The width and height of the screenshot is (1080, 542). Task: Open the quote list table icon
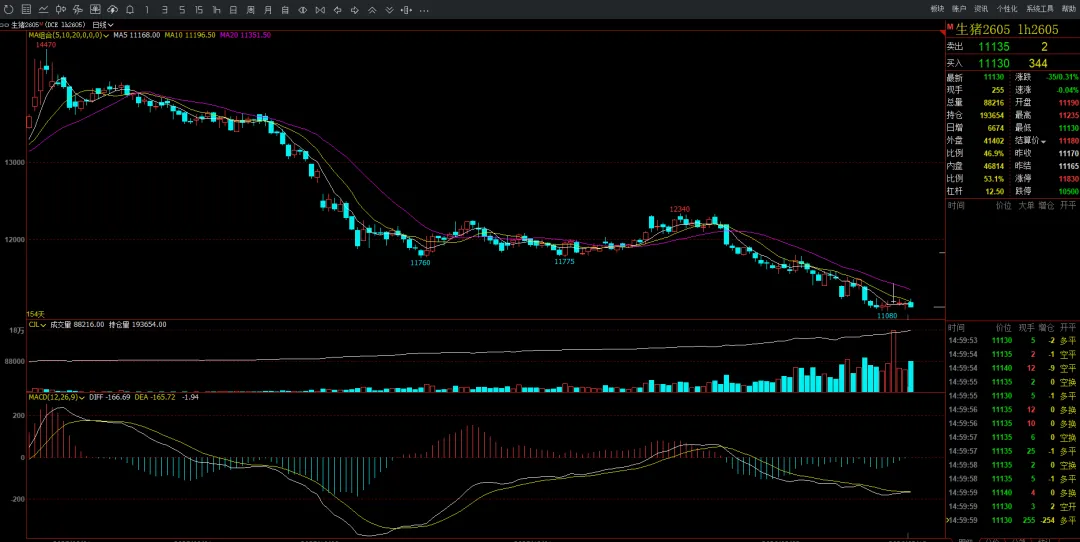pos(26,10)
